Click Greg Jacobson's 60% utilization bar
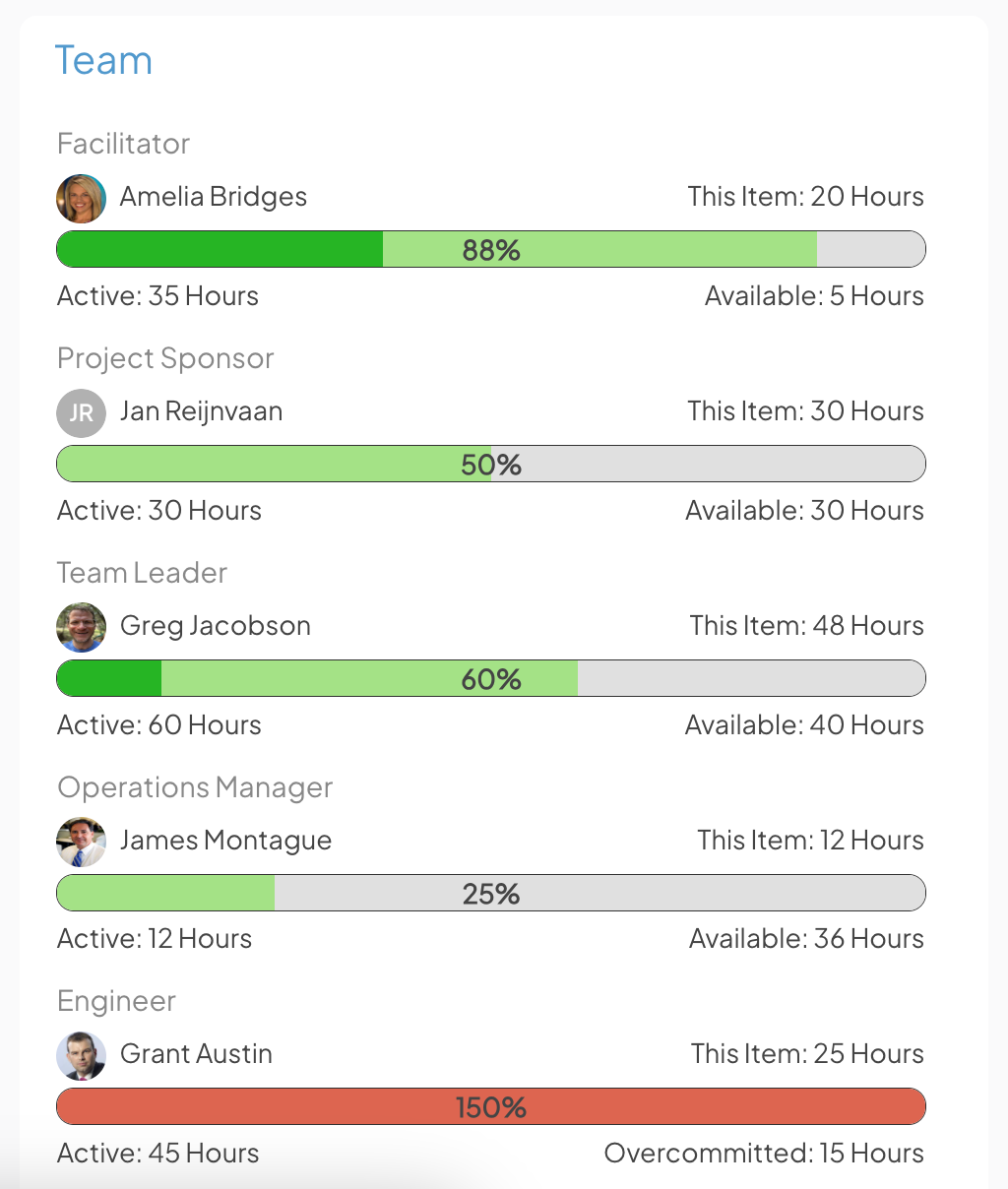The height and width of the screenshot is (1189, 1008). tap(491, 679)
